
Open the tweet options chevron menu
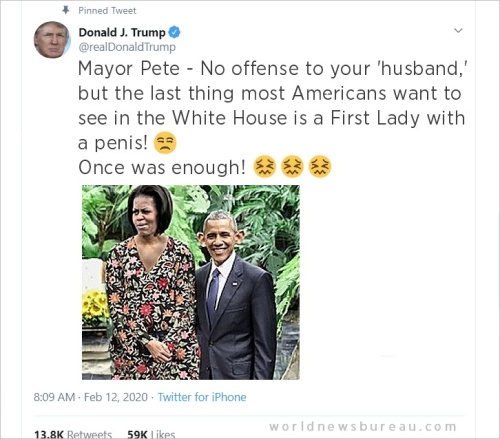coord(459,30)
